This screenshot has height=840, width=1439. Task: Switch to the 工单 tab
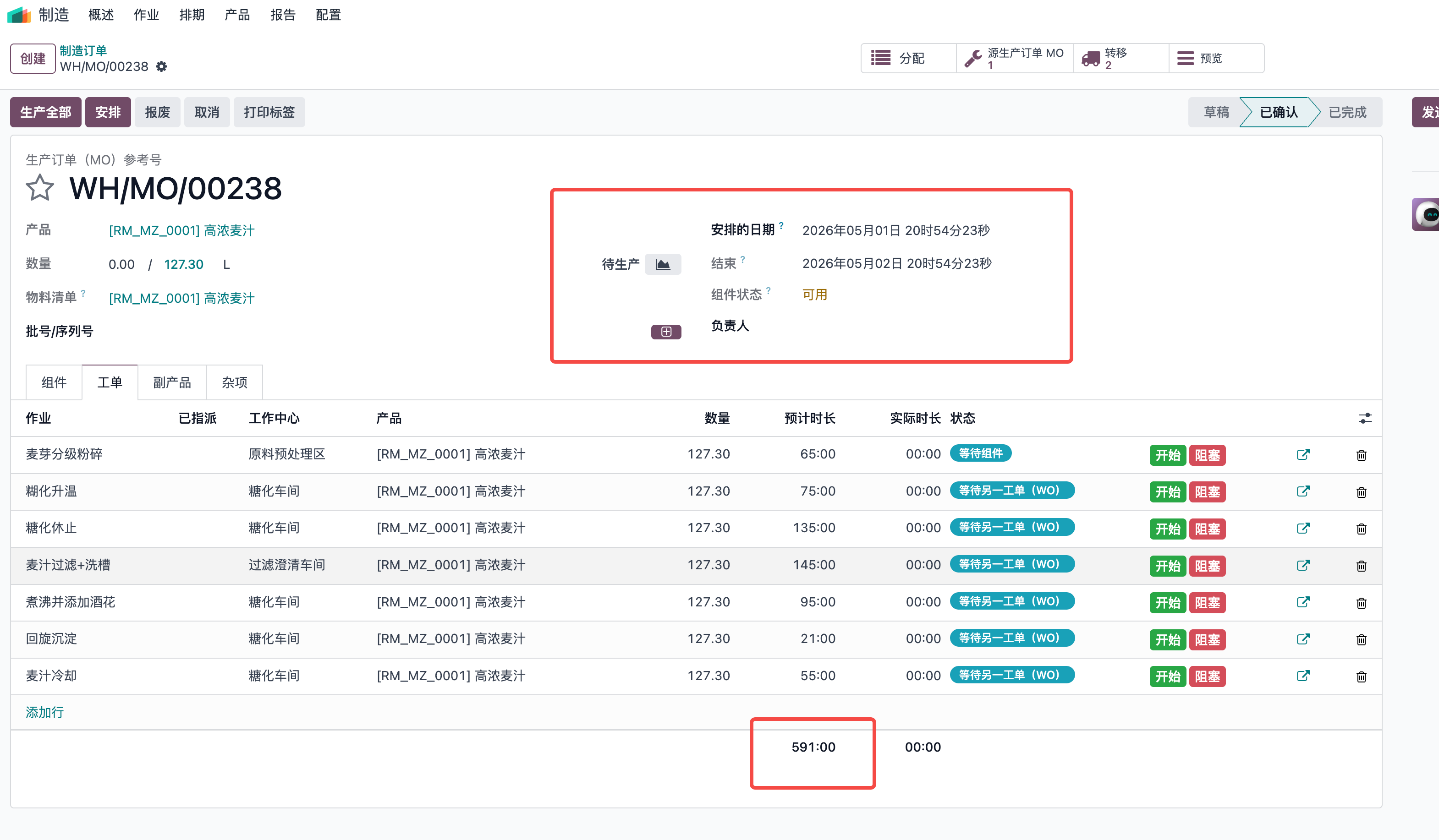pyautogui.click(x=110, y=382)
